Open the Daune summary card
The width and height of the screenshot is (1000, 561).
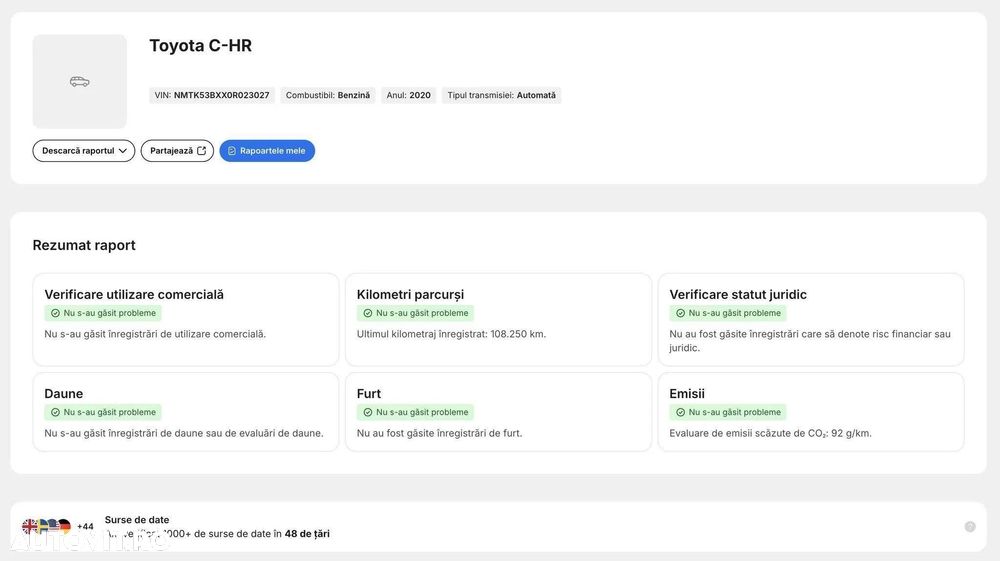(x=186, y=412)
